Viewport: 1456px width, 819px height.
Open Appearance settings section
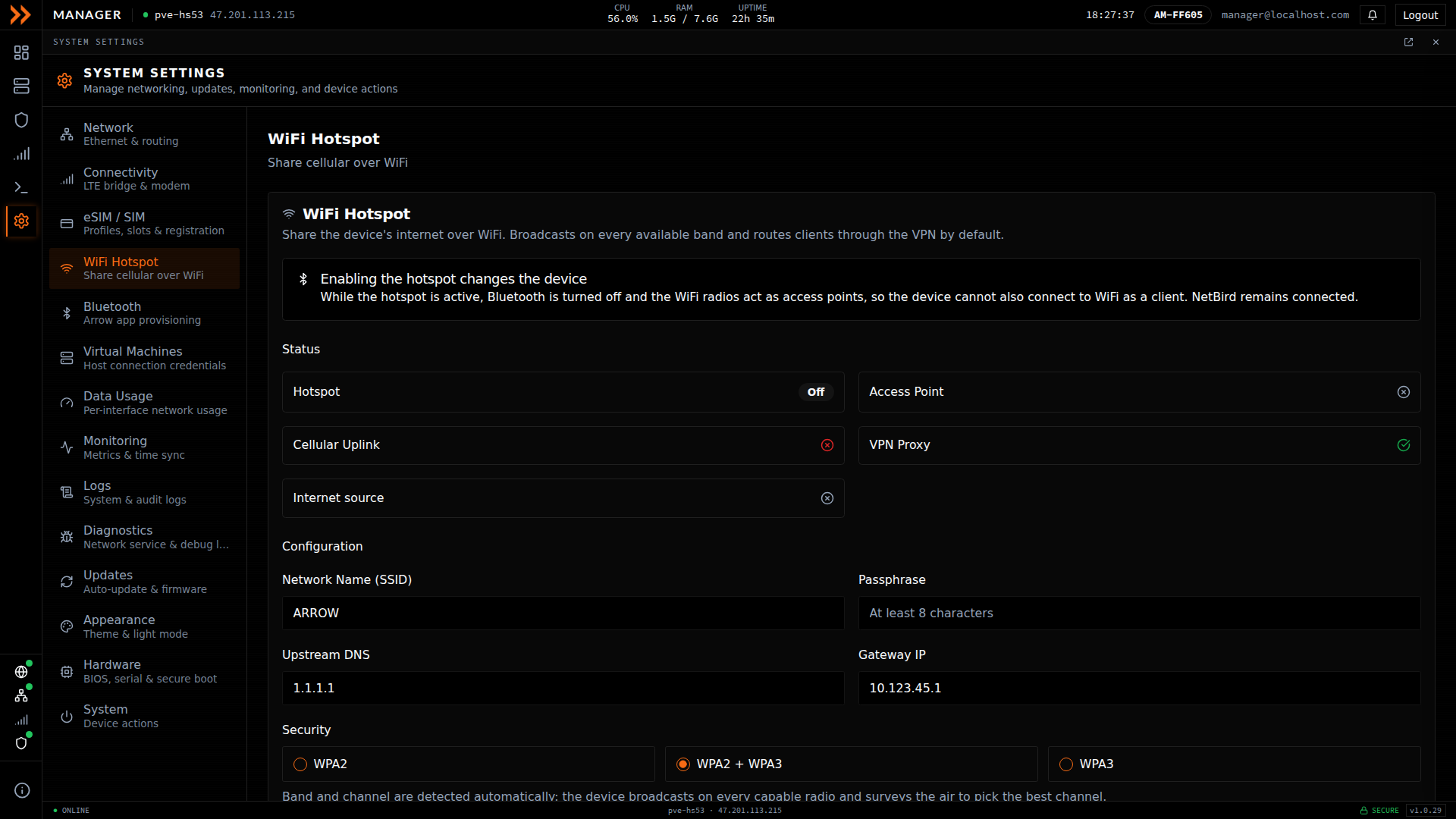pos(144,626)
